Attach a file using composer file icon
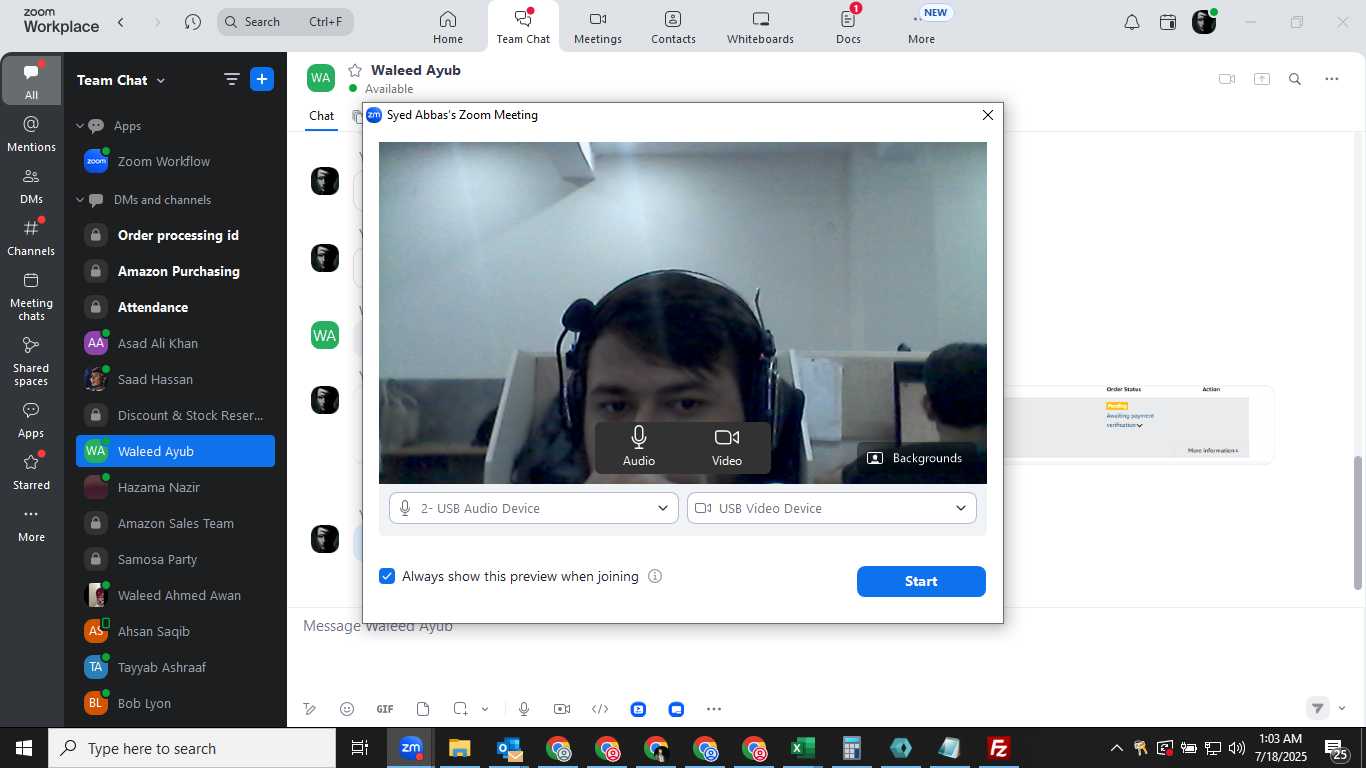The height and width of the screenshot is (768, 1366). coord(423,709)
